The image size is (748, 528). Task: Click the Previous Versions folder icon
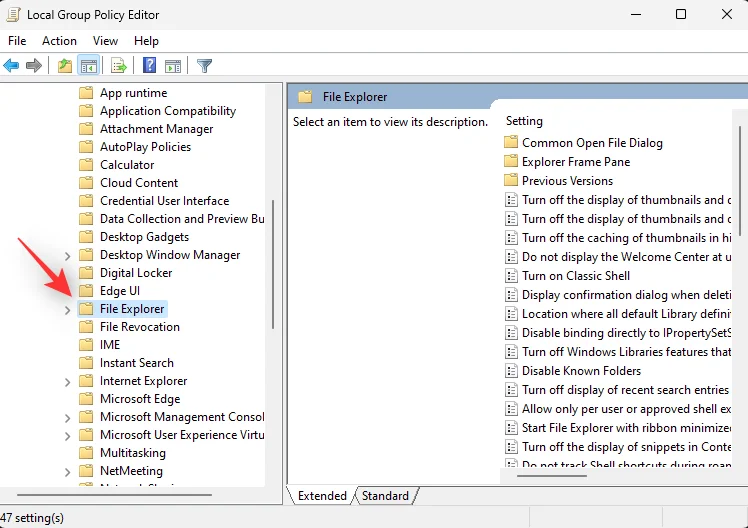pyautogui.click(x=511, y=180)
